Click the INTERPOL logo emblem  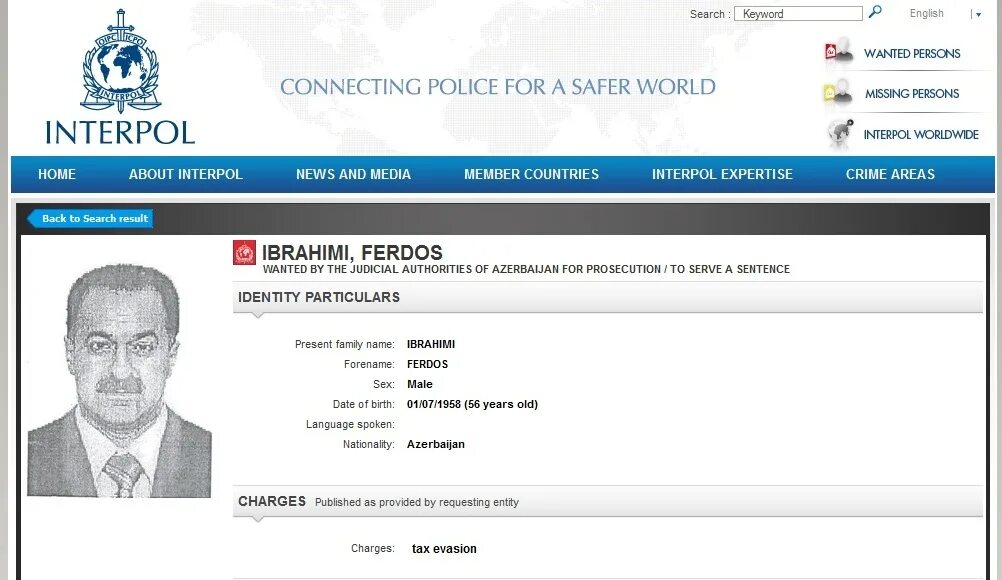[120, 61]
